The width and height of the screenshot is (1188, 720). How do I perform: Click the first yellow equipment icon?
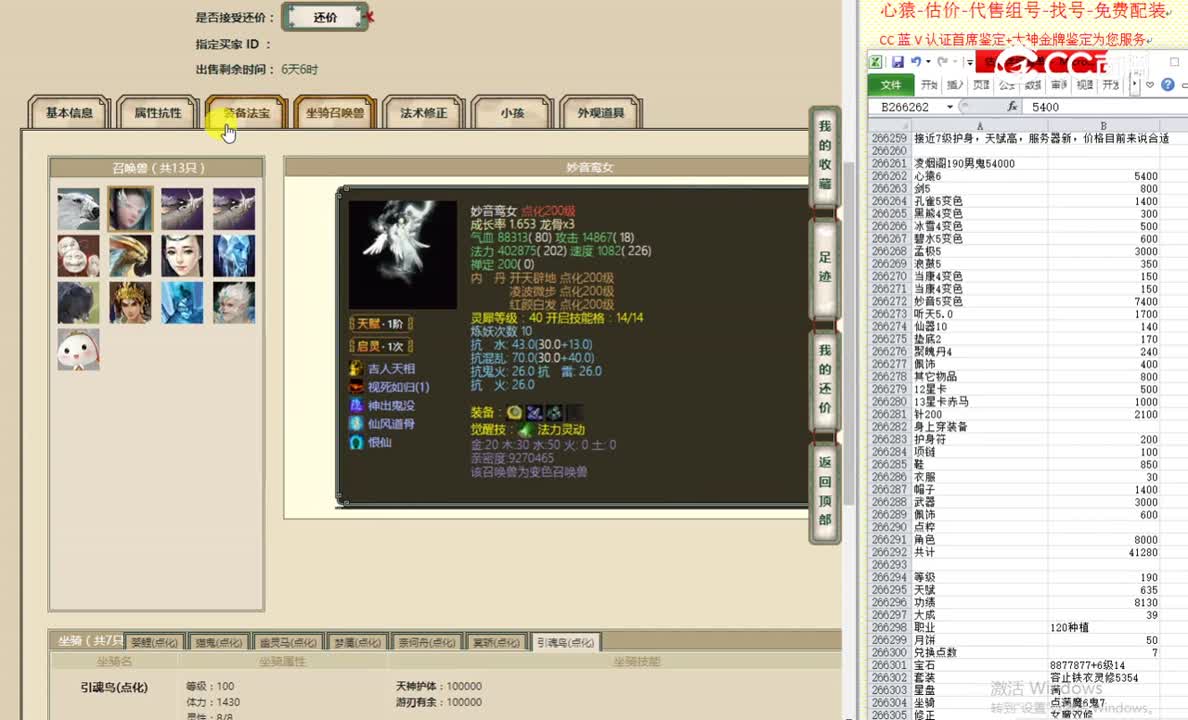point(514,412)
